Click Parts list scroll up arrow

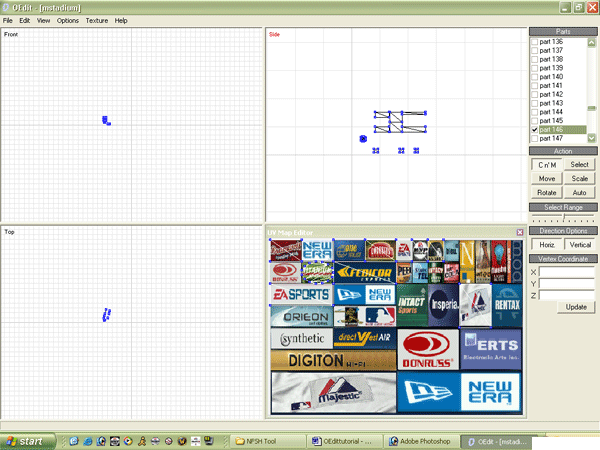pos(592,42)
